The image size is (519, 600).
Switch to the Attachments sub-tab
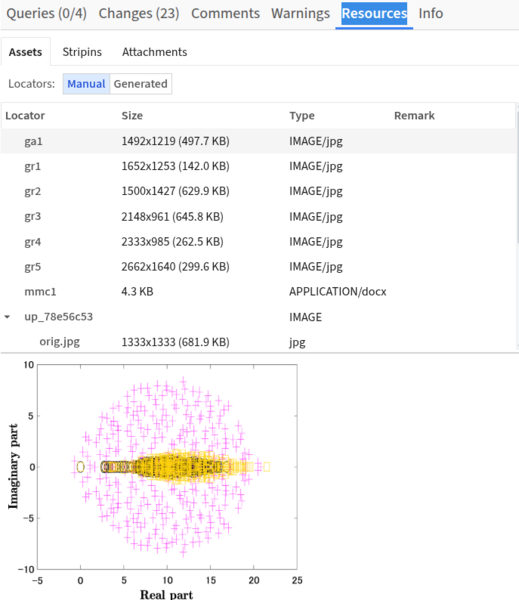coord(155,52)
